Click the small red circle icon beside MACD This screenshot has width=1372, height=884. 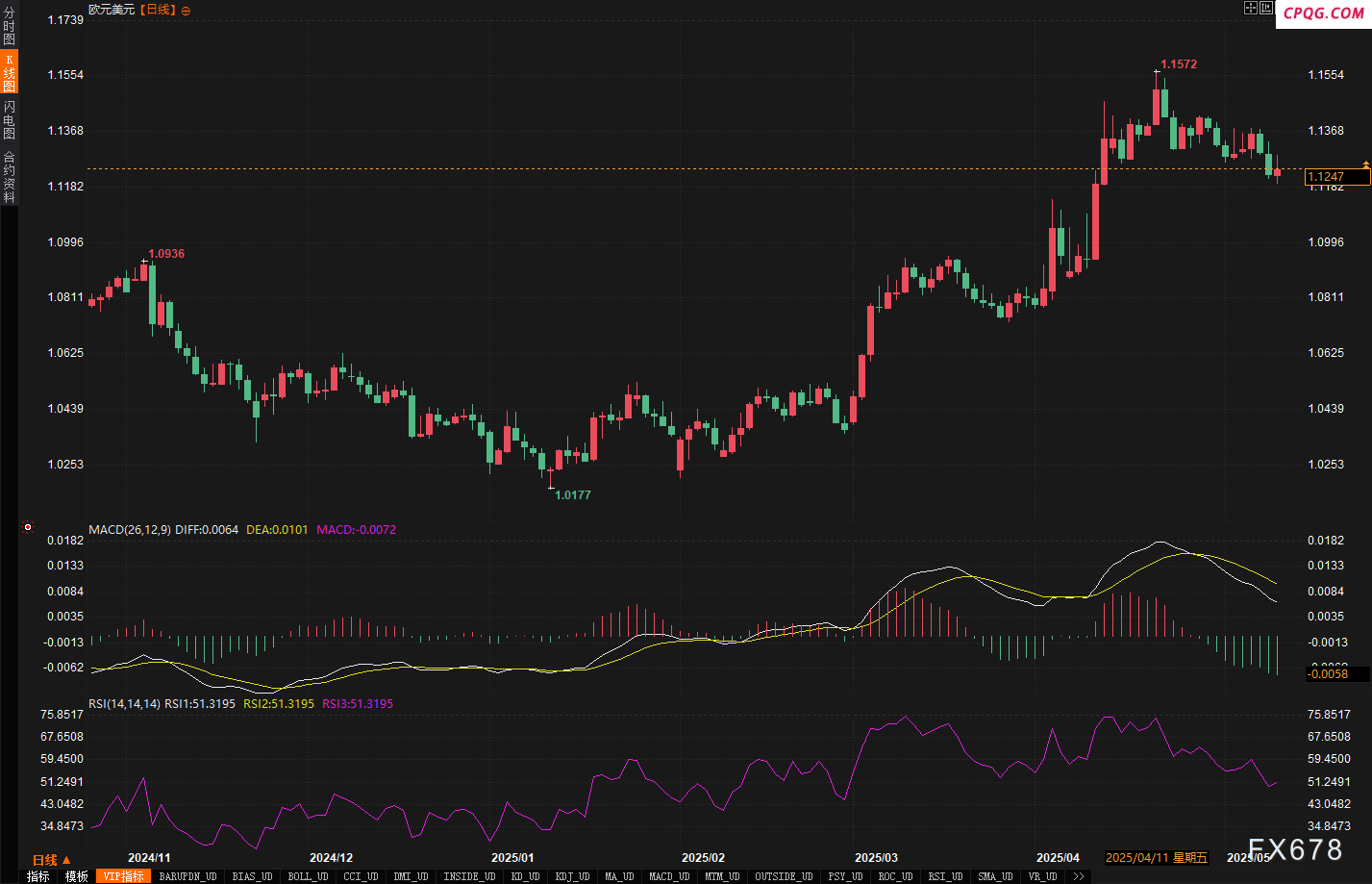(28, 527)
